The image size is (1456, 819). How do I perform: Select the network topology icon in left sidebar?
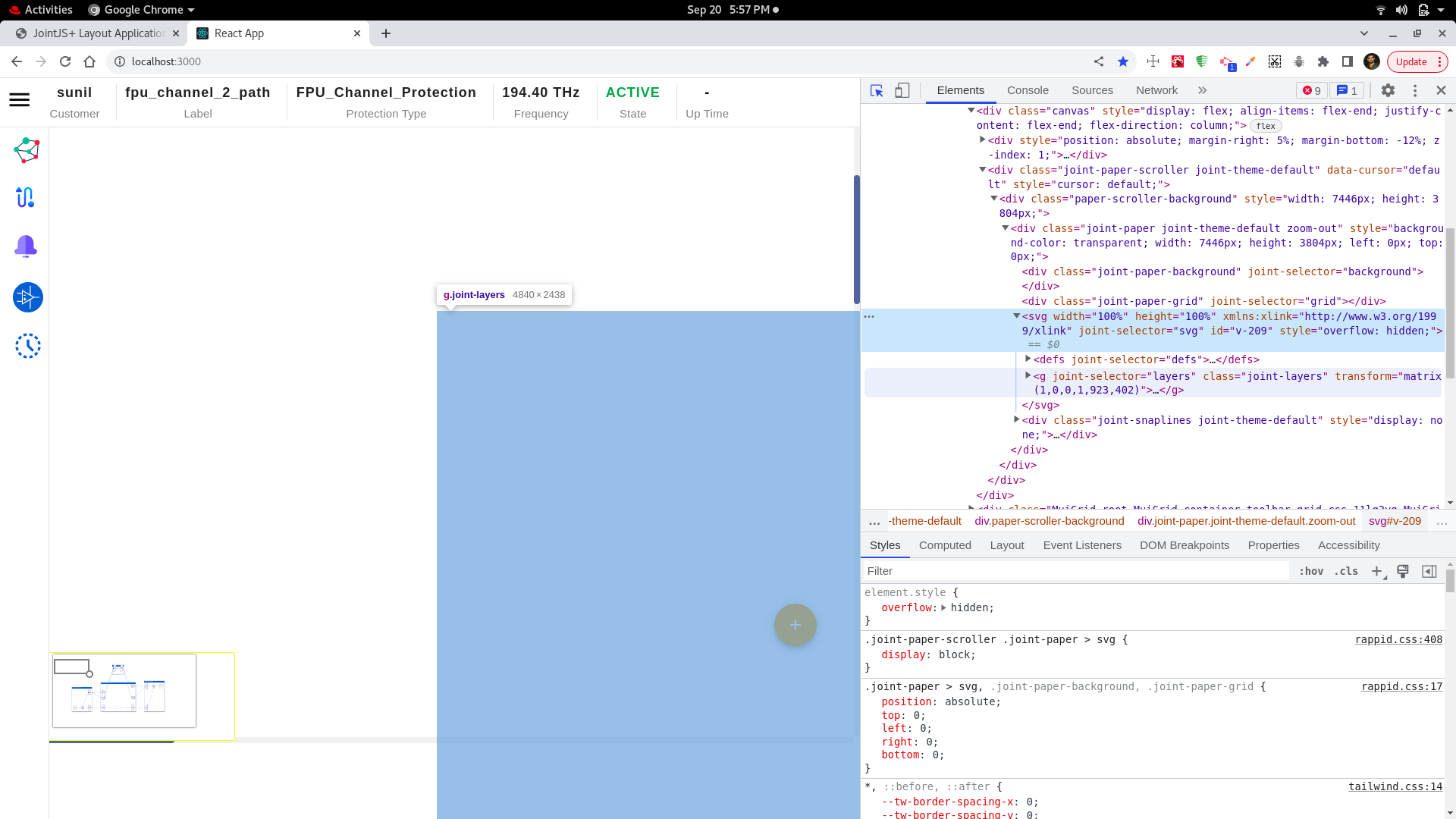[x=25, y=149]
